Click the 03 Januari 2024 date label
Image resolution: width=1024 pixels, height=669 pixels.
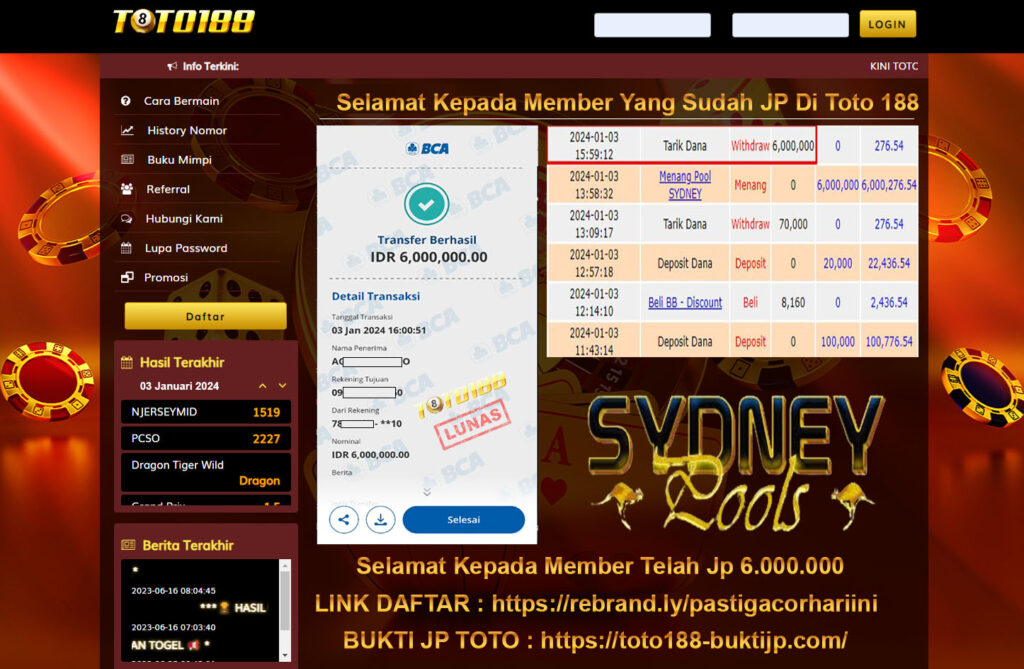pos(179,386)
